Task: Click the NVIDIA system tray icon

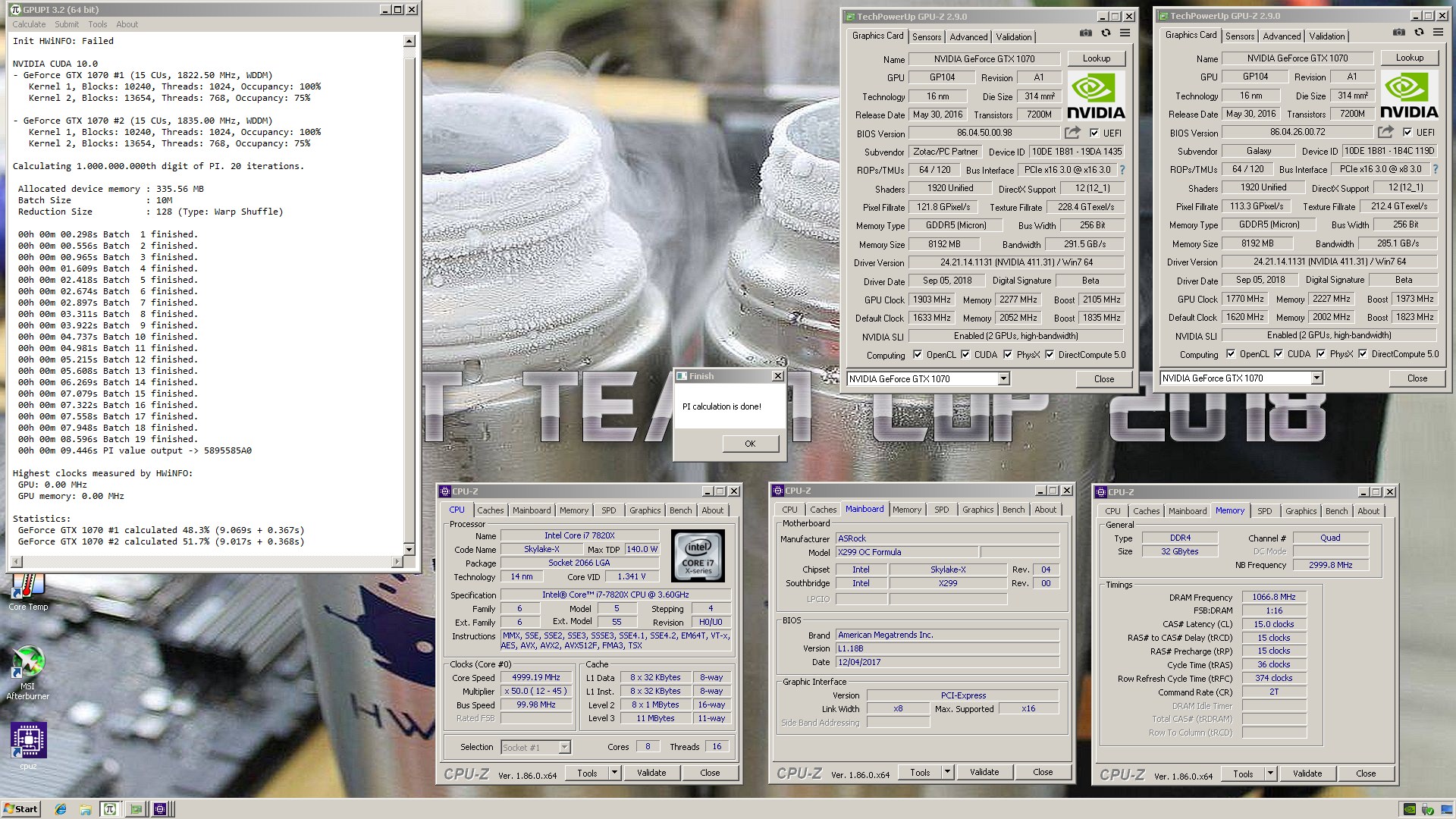Action: point(1410,809)
